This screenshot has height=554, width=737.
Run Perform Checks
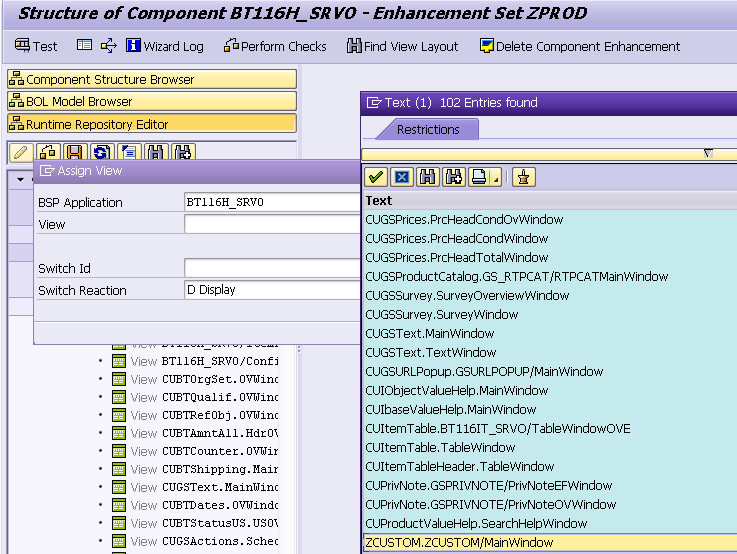coord(275,46)
